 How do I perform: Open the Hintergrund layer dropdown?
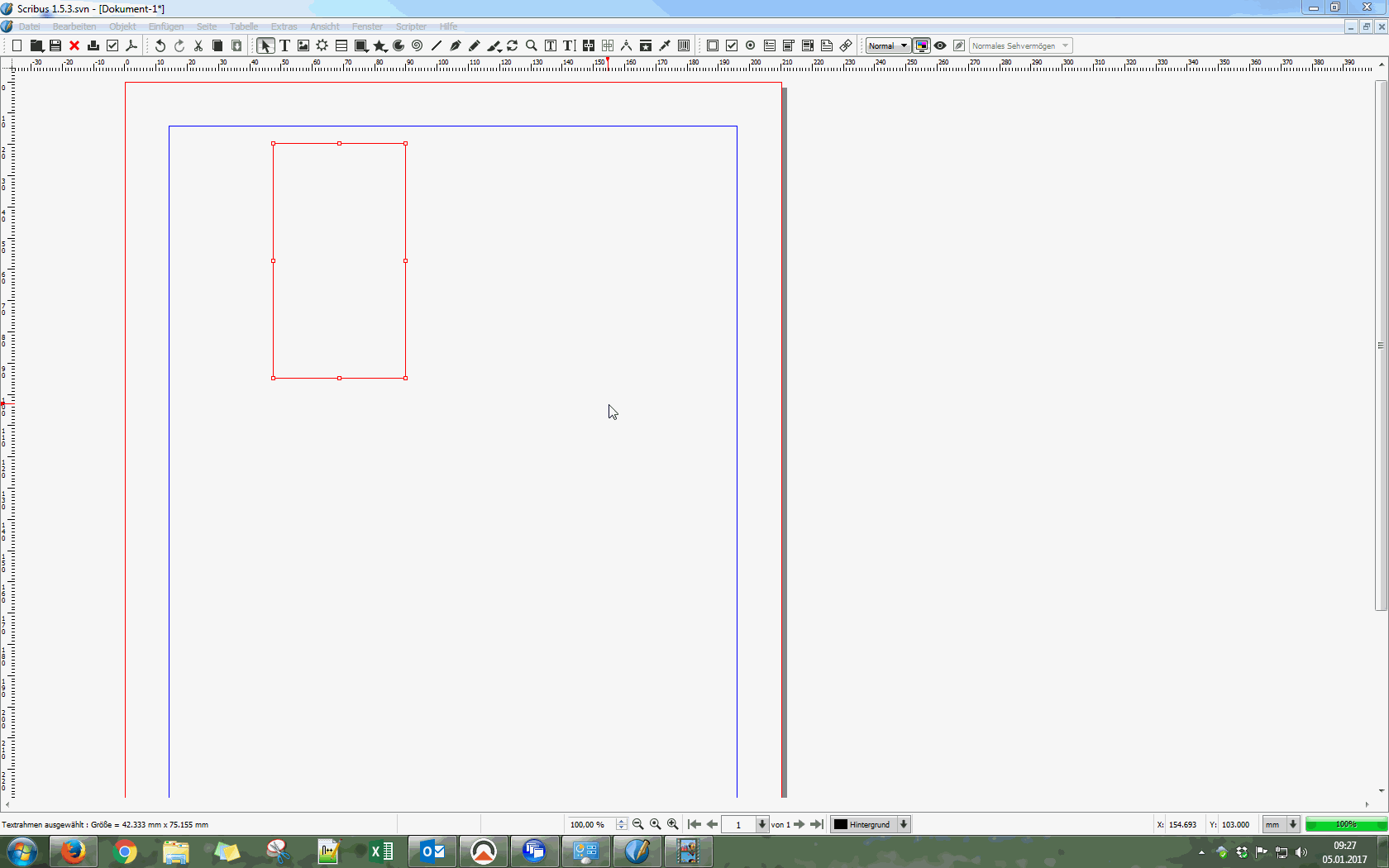tap(904, 824)
